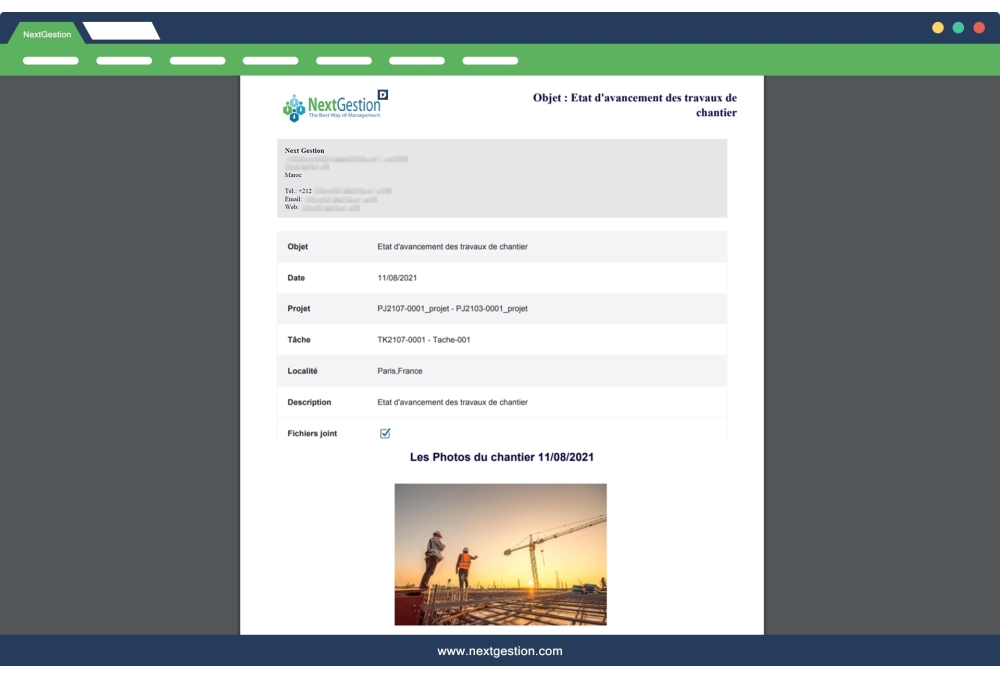
Task: Toggle the Fichiers joint checkbox
Action: [385, 433]
